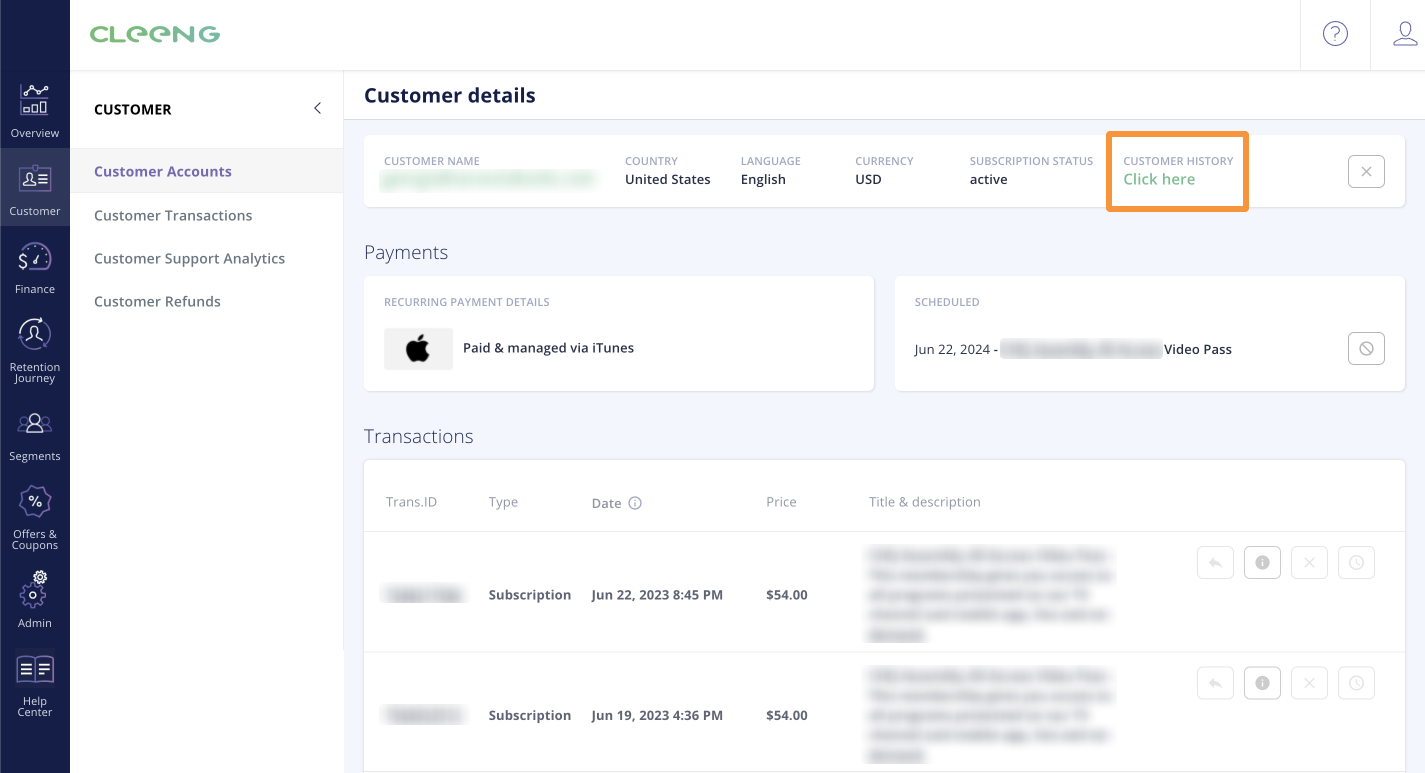This screenshot has width=1425, height=773.
Task: Open the user profile icon at top right
Action: [1405, 33]
